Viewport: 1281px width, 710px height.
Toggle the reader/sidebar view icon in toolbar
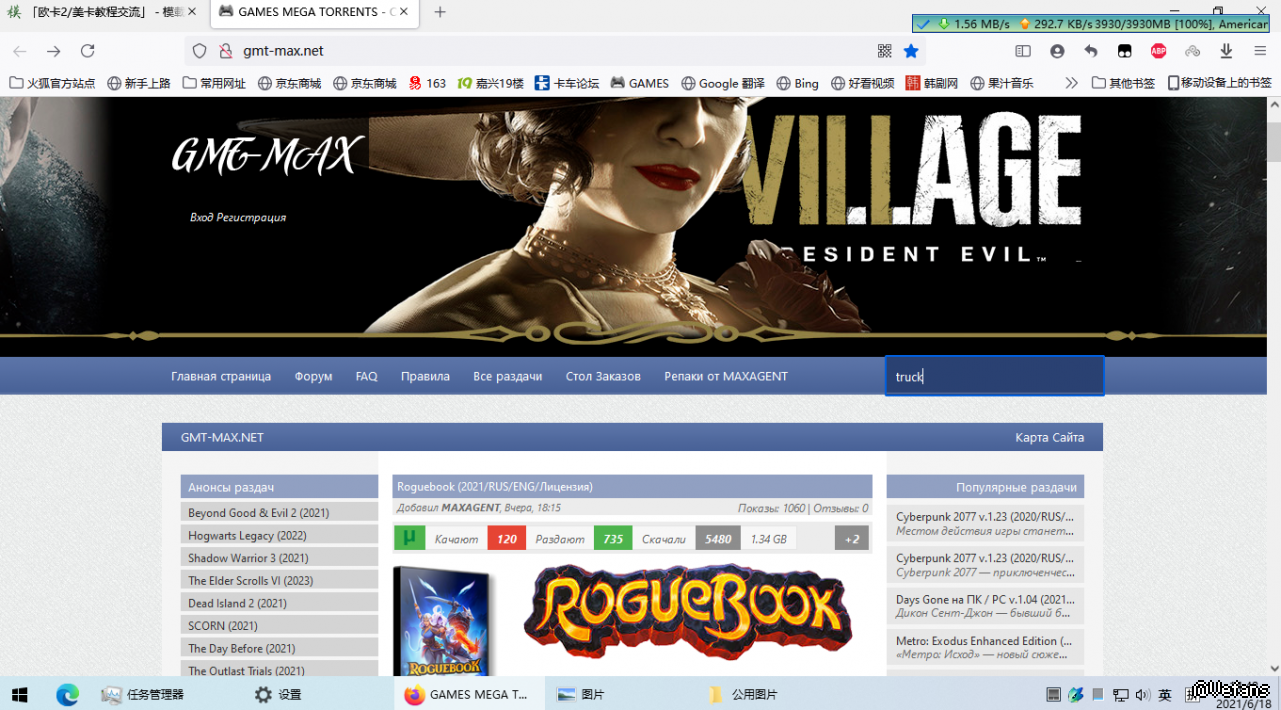click(x=1023, y=51)
